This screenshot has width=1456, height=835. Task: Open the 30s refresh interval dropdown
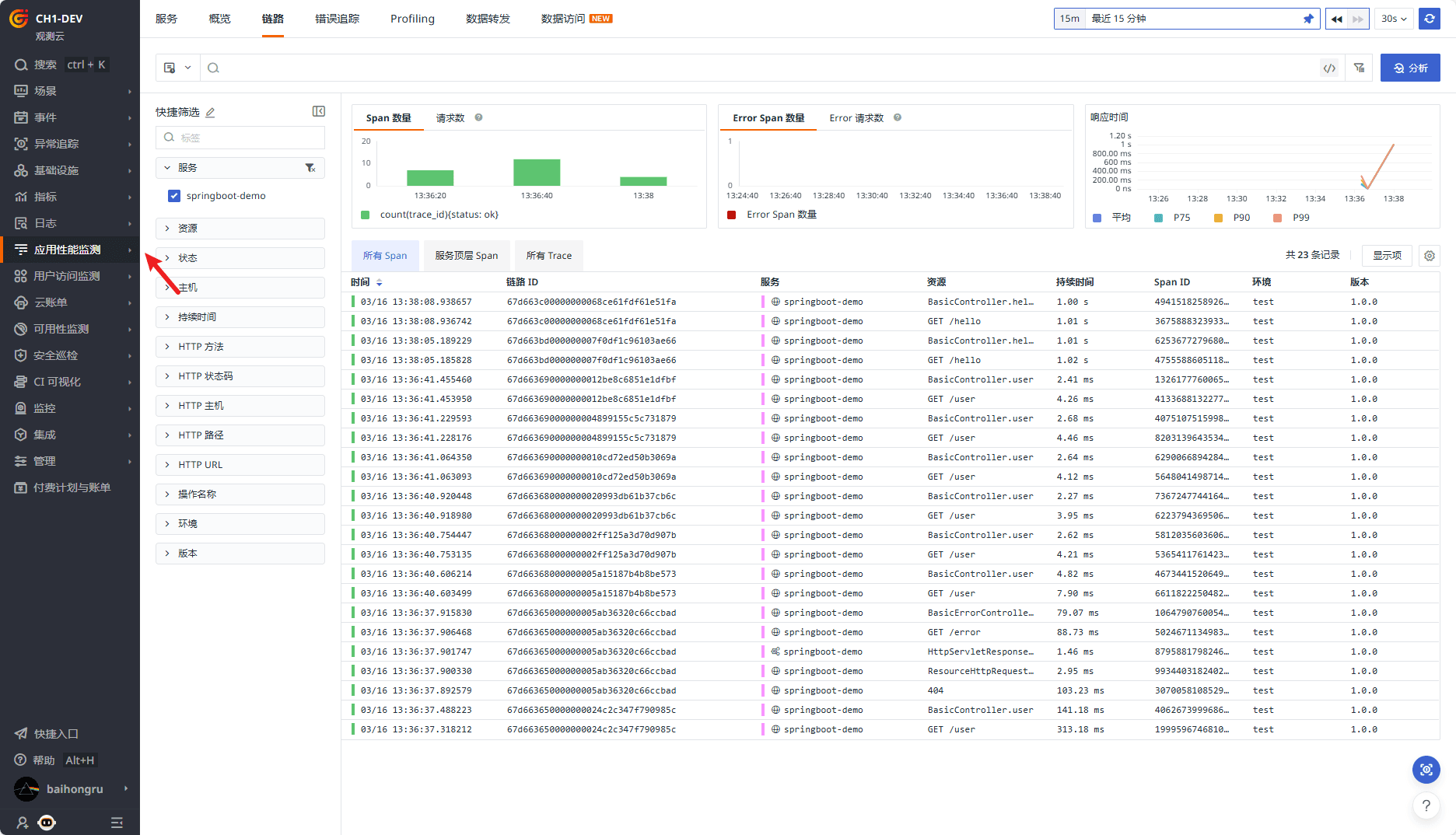pyautogui.click(x=1394, y=19)
